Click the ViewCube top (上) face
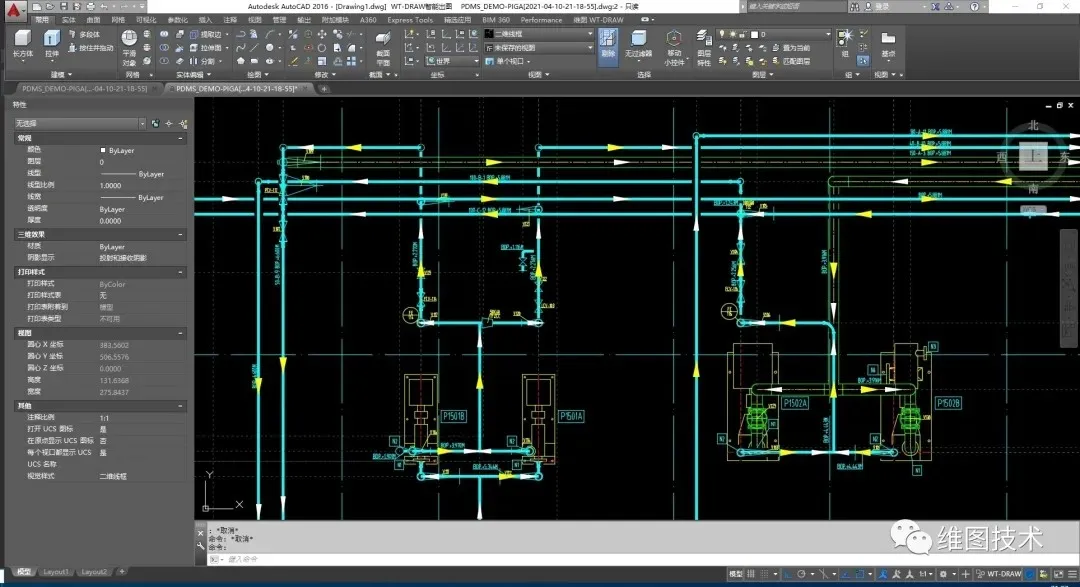Viewport: 1080px width, 587px height. [x=1033, y=156]
